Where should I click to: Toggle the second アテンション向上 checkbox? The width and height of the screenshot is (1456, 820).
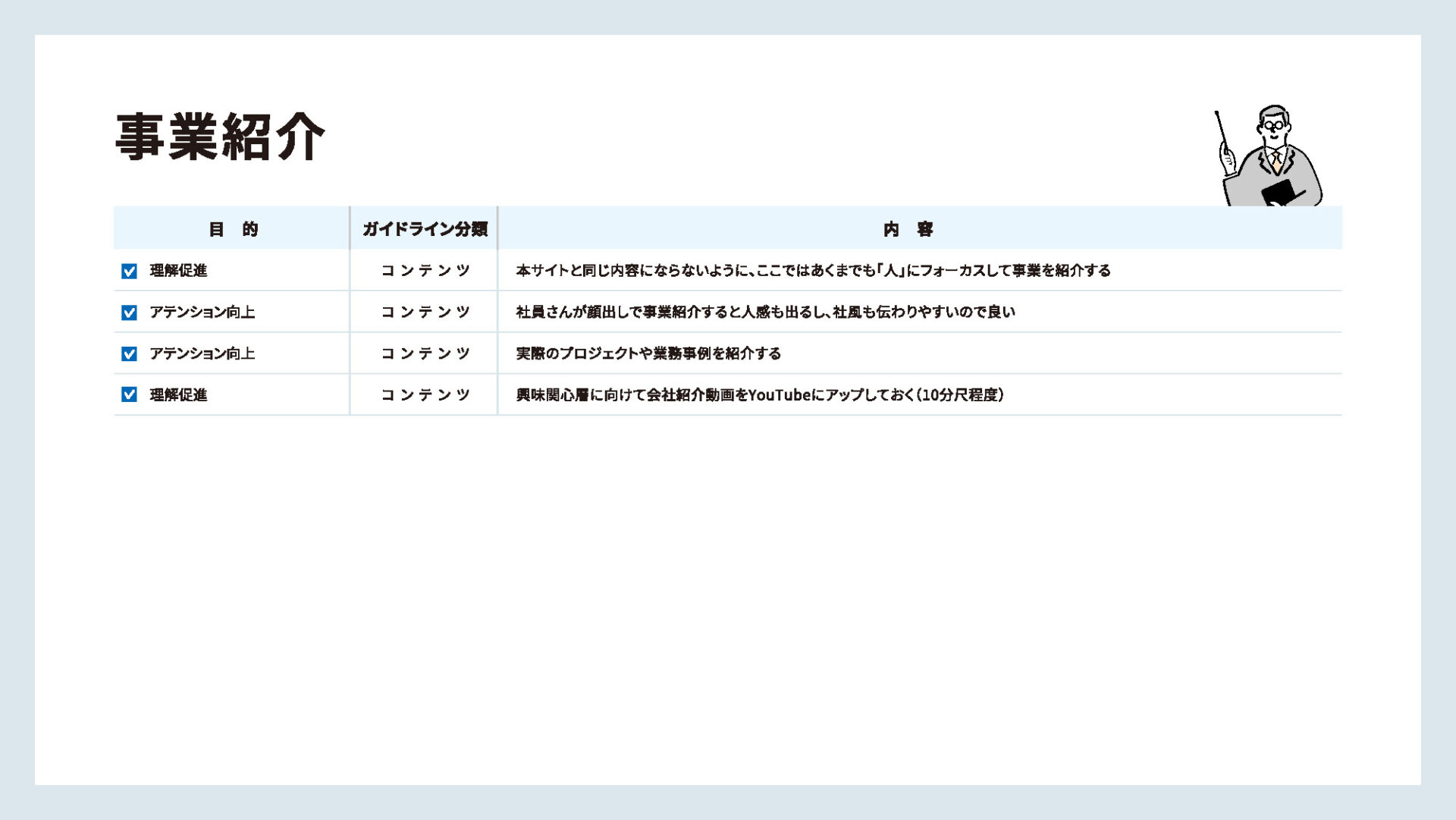129,353
